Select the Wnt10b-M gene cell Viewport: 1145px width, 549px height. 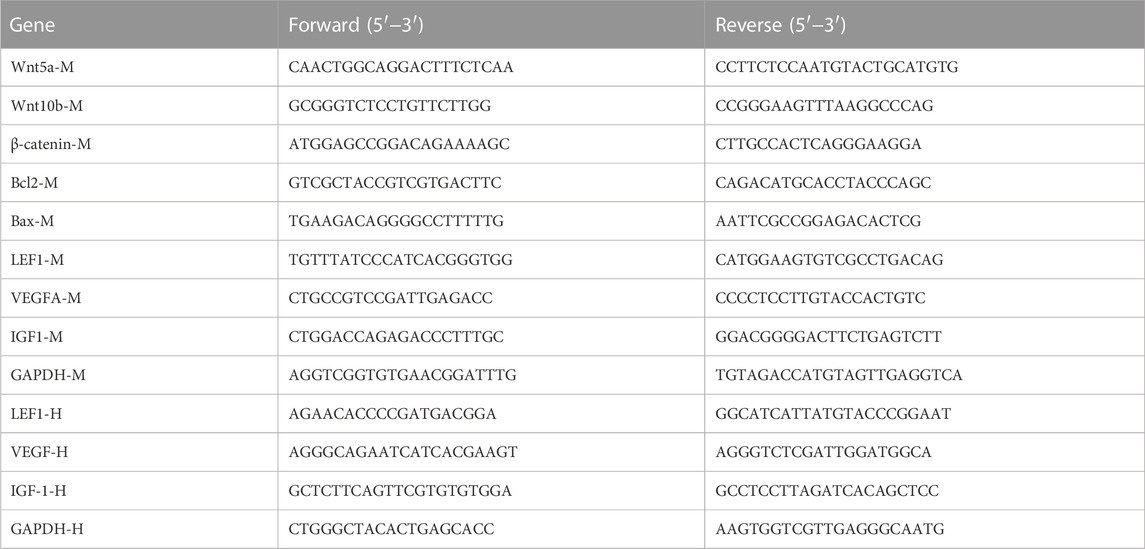[139, 106]
